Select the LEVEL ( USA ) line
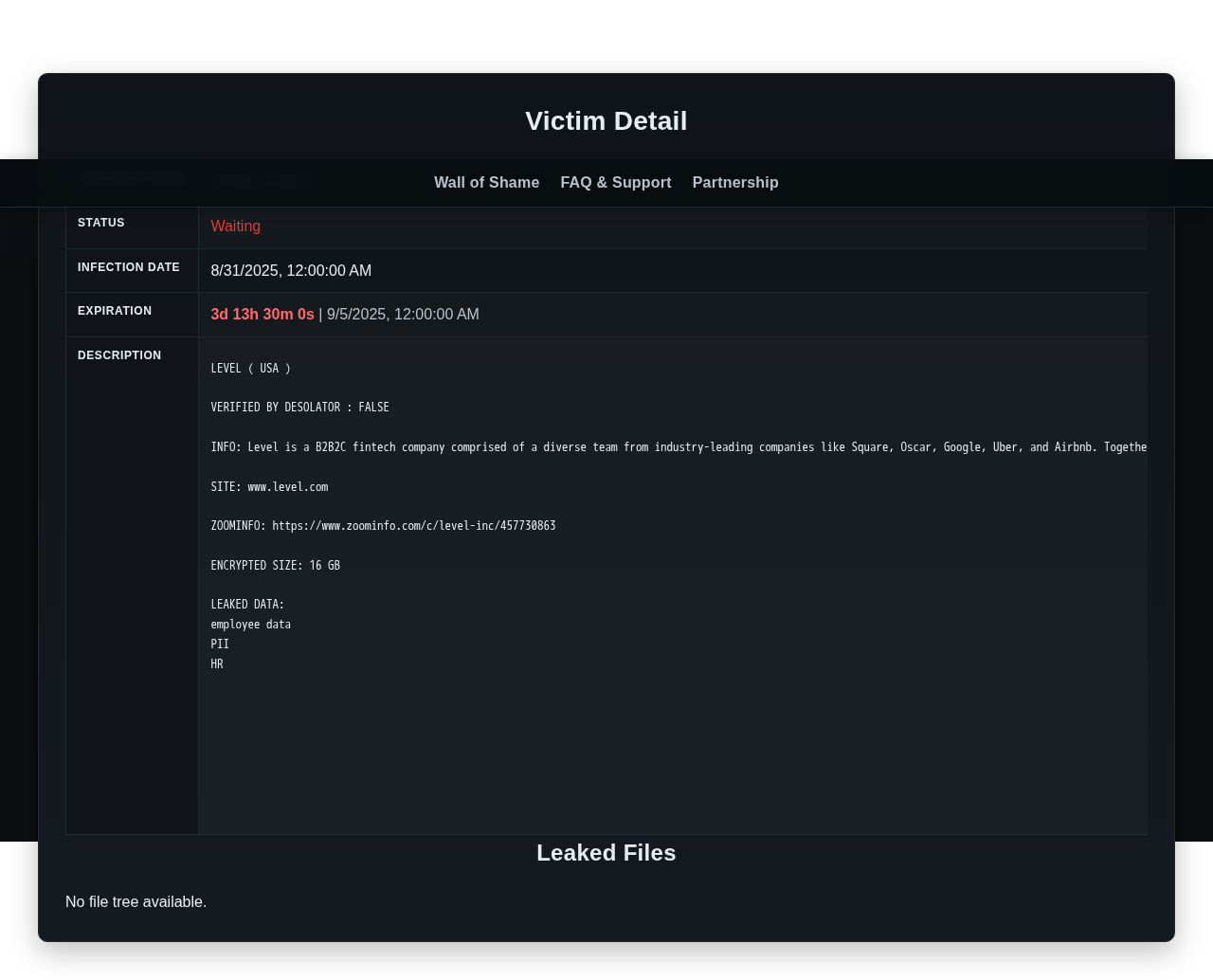 tap(251, 369)
